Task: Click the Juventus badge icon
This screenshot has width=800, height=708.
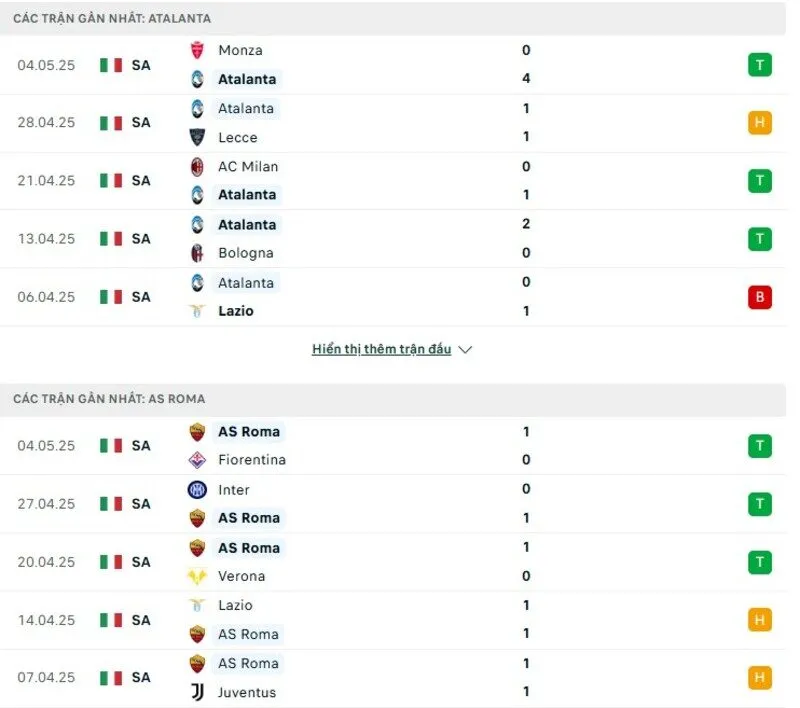Action: point(198,692)
